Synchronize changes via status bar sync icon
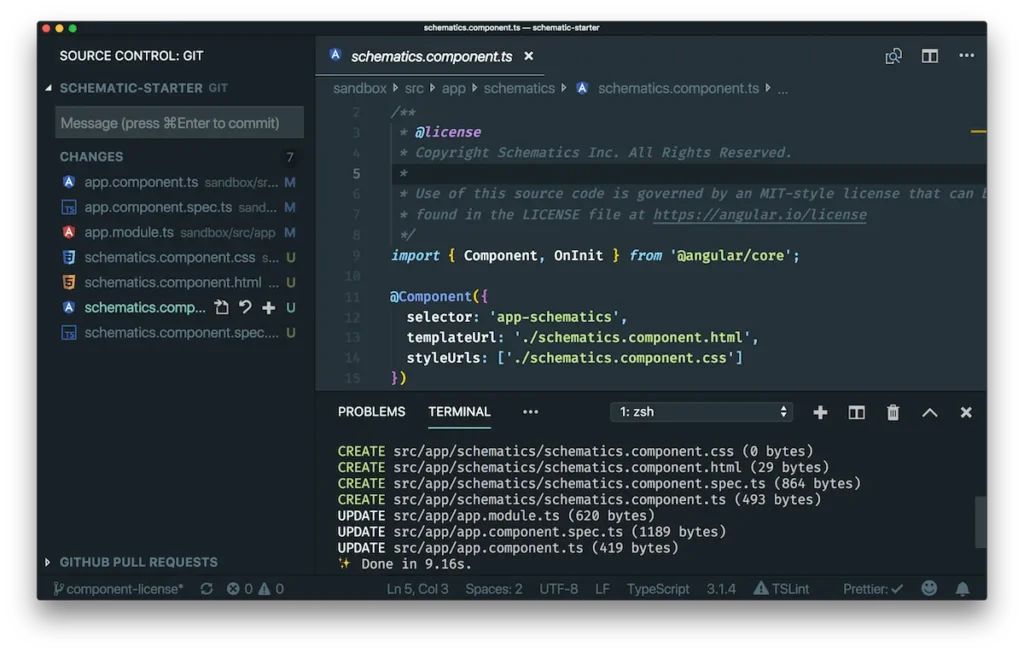 (x=206, y=589)
